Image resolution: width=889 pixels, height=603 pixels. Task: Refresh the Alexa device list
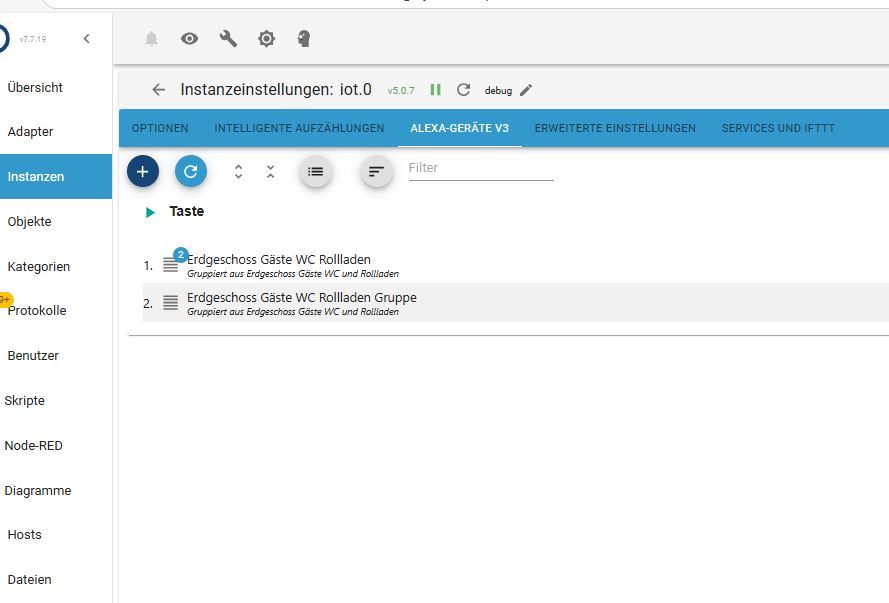pyautogui.click(x=190, y=171)
